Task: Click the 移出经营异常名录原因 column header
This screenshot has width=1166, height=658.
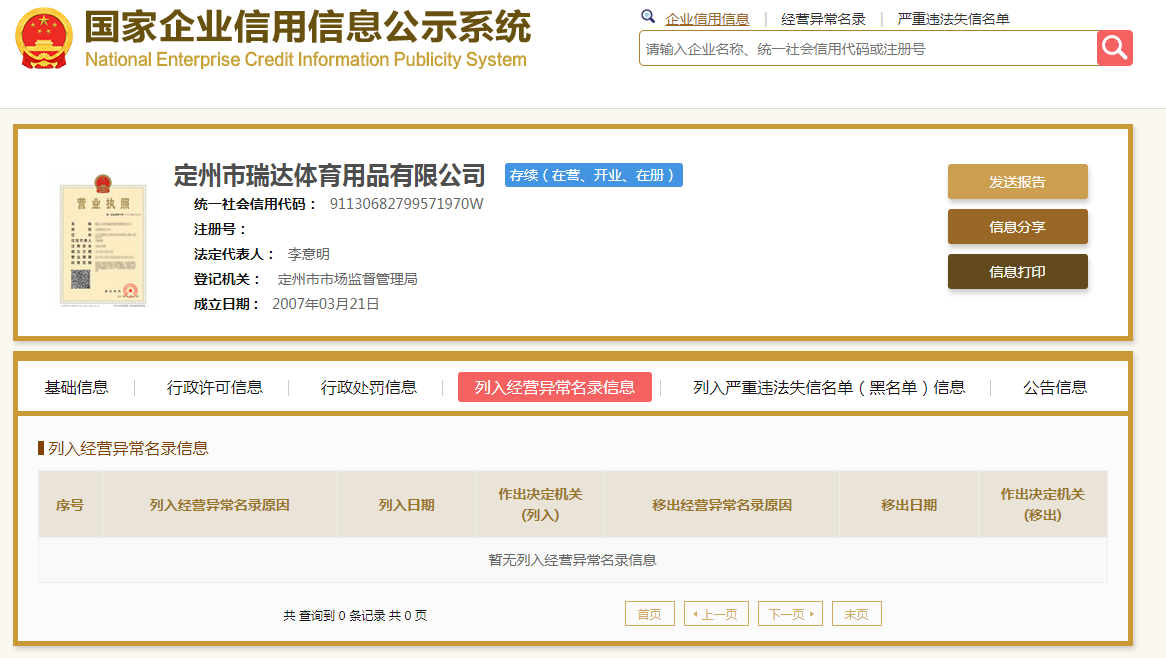Action: [722, 505]
